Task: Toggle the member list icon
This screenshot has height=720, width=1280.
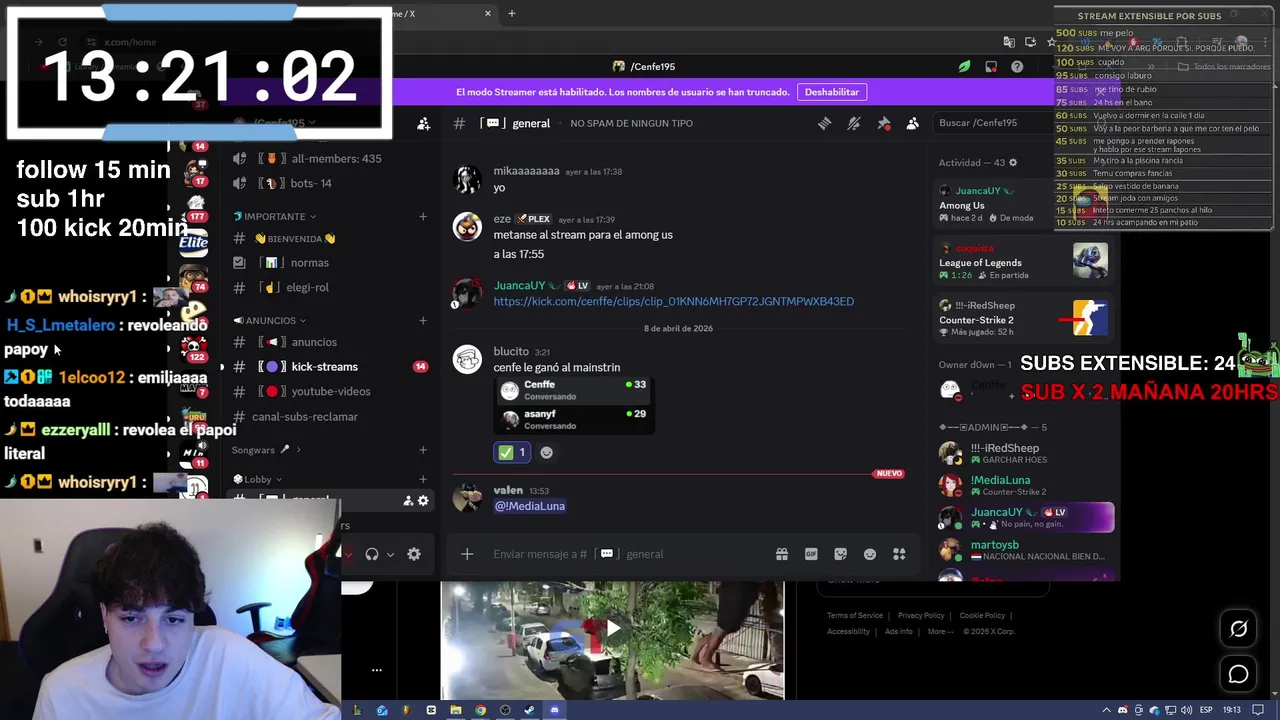Action: click(912, 123)
